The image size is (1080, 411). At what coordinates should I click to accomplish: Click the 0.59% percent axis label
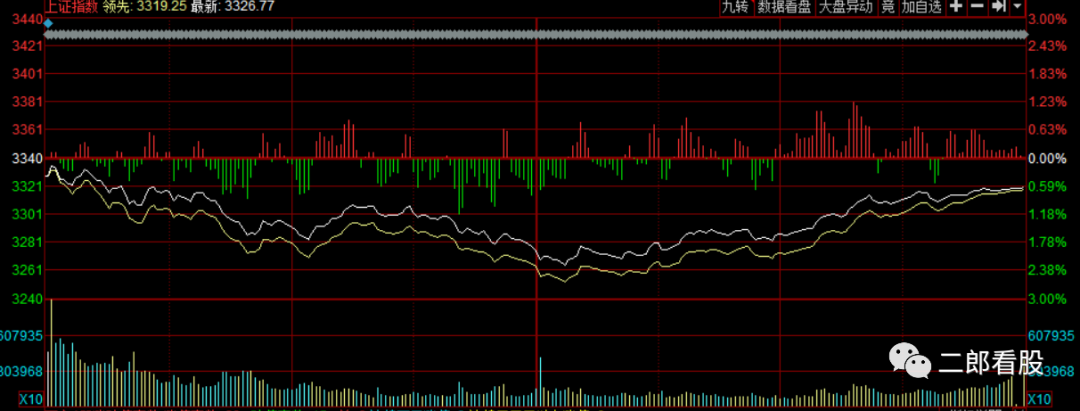[1047, 187]
